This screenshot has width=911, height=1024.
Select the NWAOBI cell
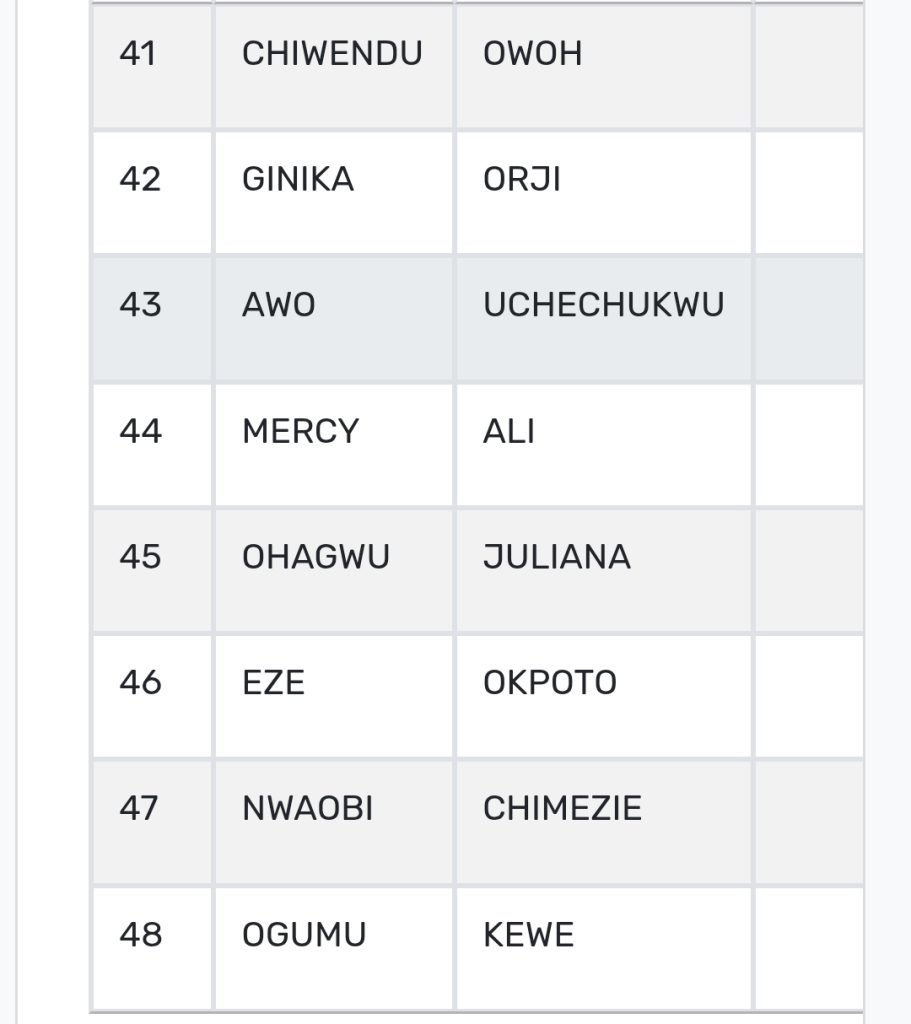(307, 809)
